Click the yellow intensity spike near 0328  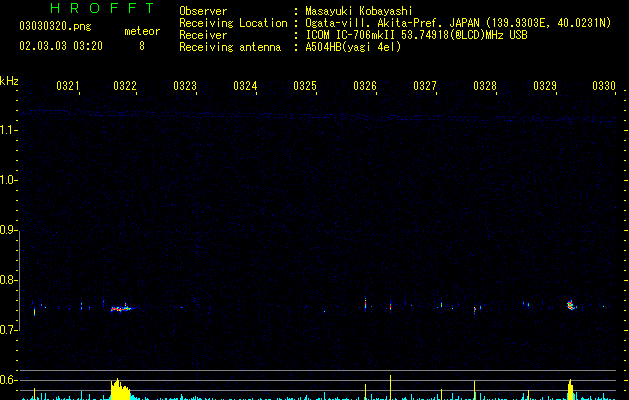475,390
